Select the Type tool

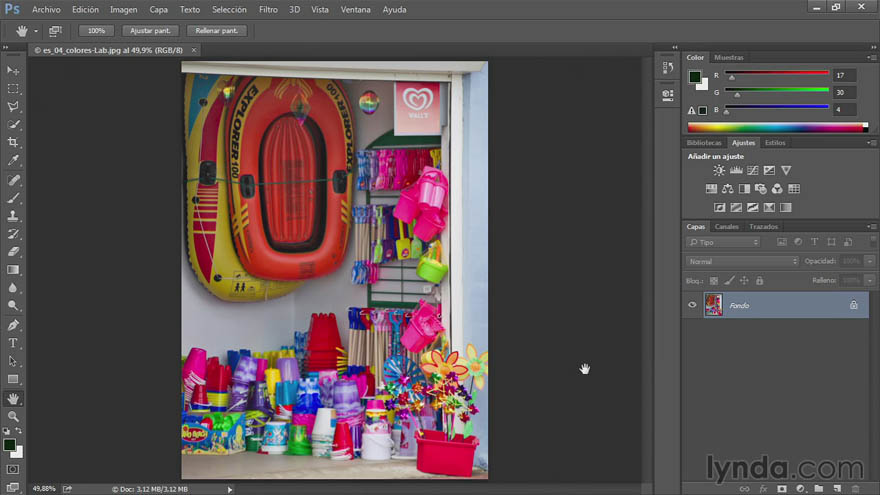coord(13,343)
